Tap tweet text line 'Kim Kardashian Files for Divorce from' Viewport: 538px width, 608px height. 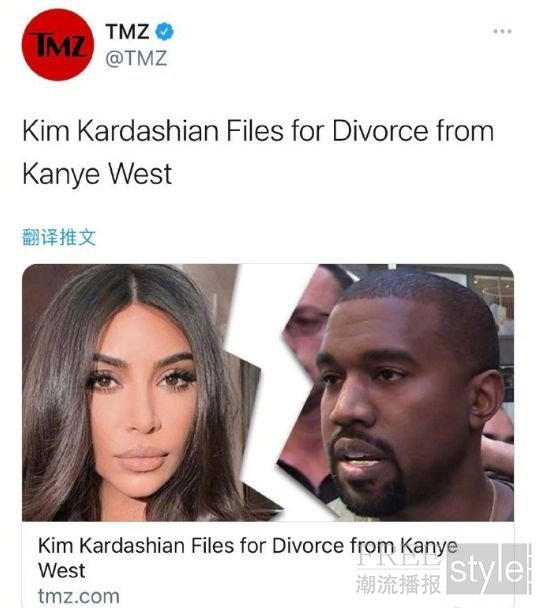[x=258, y=131]
